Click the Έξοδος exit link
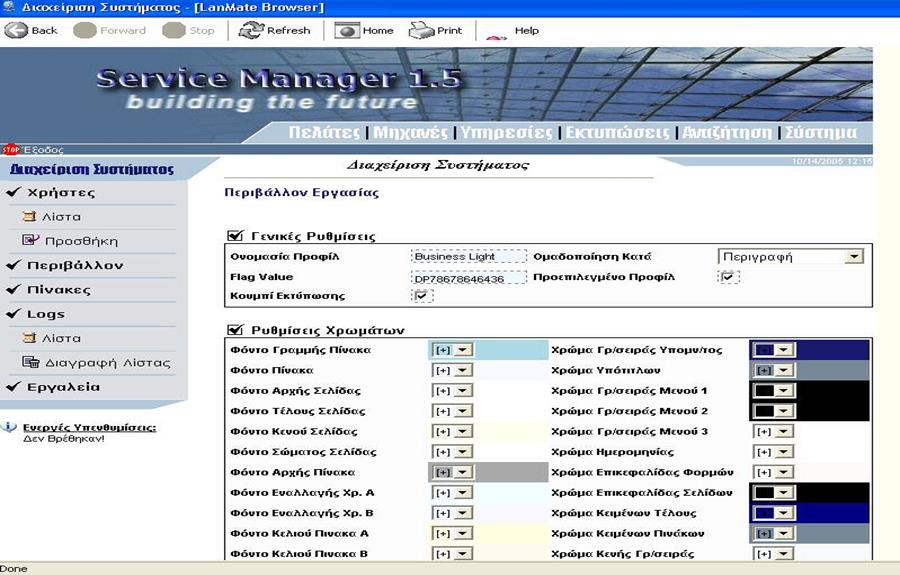Viewport: 900px width, 575px height. (44, 150)
